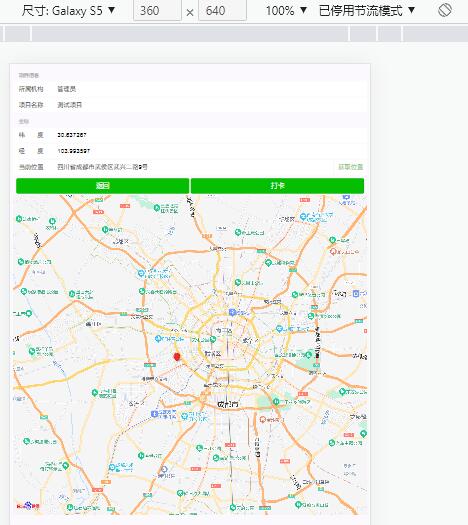Image resolution: width=468 pixels, height=525 pixels.
Task: Open the 100% zoom level dropdown
Action: click(x=287, y=11)
